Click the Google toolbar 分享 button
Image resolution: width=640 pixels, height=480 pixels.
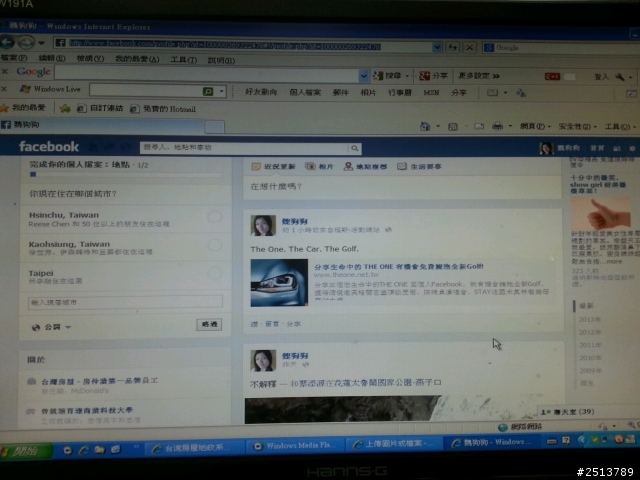pos(433,76)
